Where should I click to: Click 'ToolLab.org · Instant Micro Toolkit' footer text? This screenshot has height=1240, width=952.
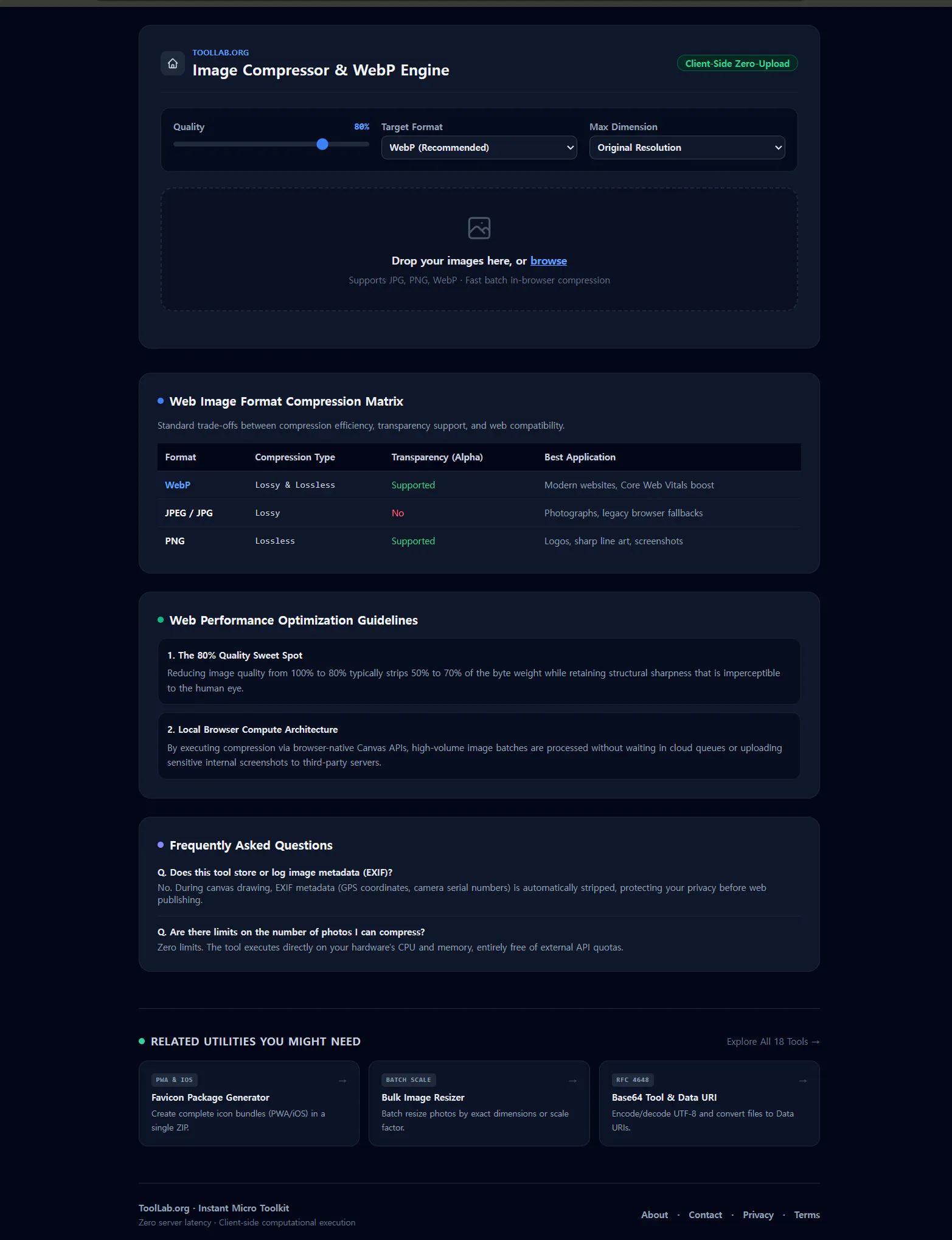coord(214,1208)
